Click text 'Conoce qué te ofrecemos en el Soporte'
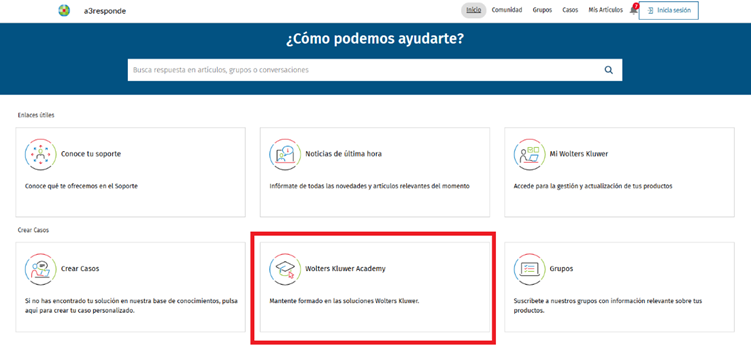 click(x=81, y=186)
